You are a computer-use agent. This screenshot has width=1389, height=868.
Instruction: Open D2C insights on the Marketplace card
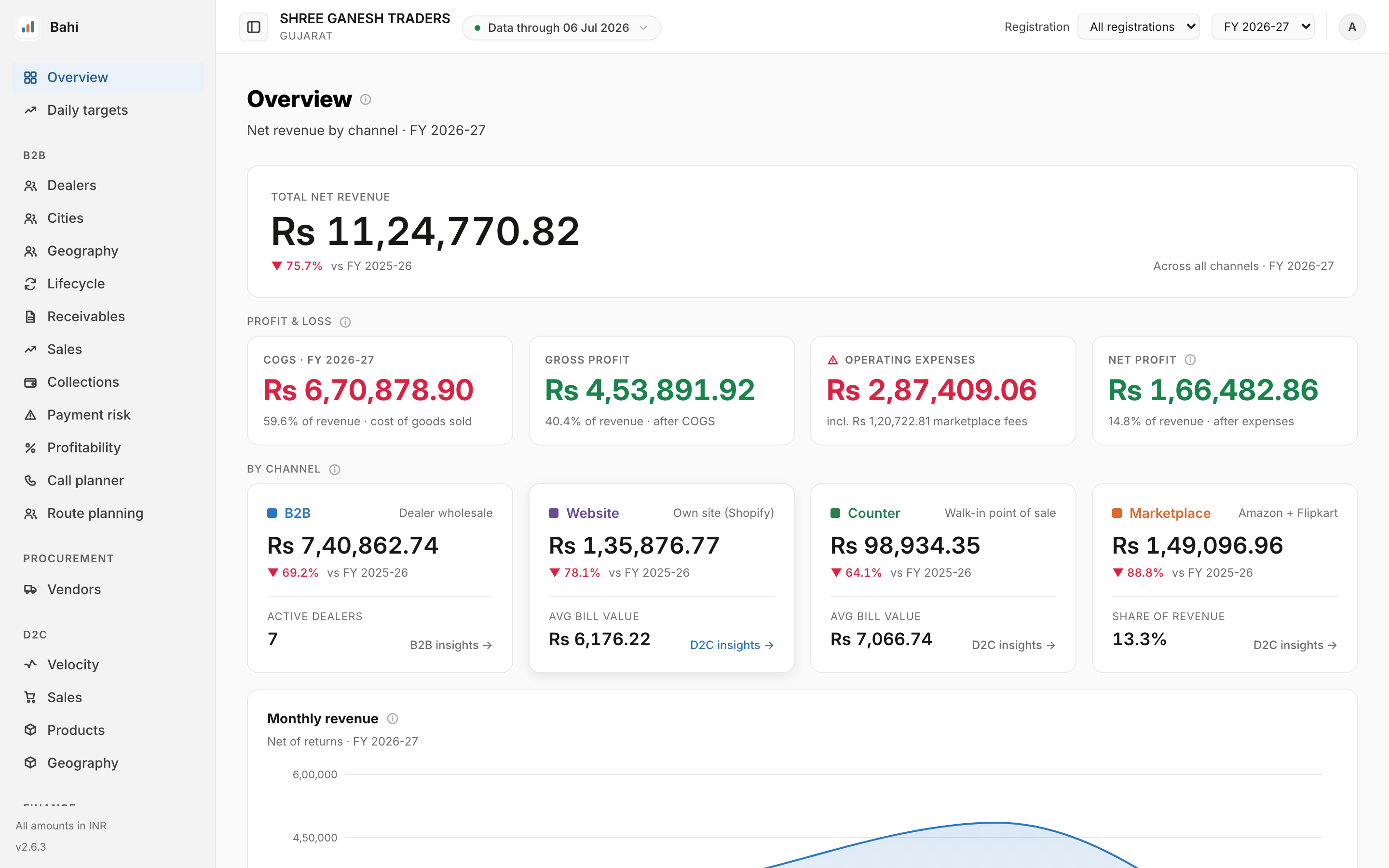tap(1295, 645)
